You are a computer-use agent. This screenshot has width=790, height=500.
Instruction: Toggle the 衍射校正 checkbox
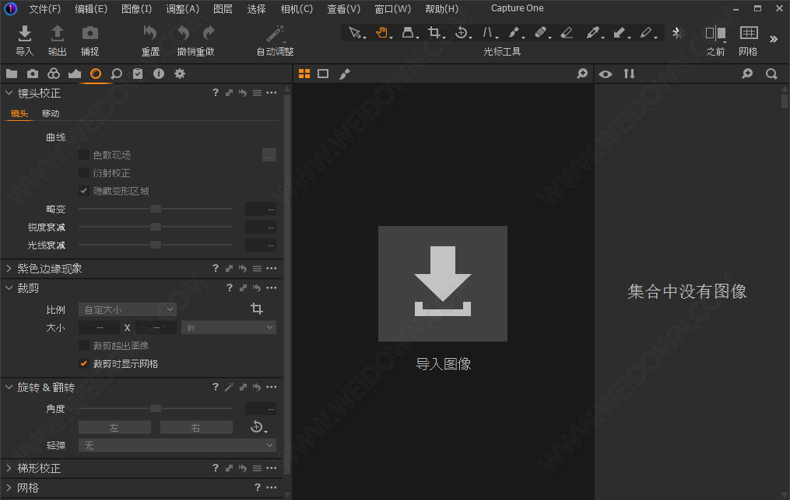pos(84,173)
